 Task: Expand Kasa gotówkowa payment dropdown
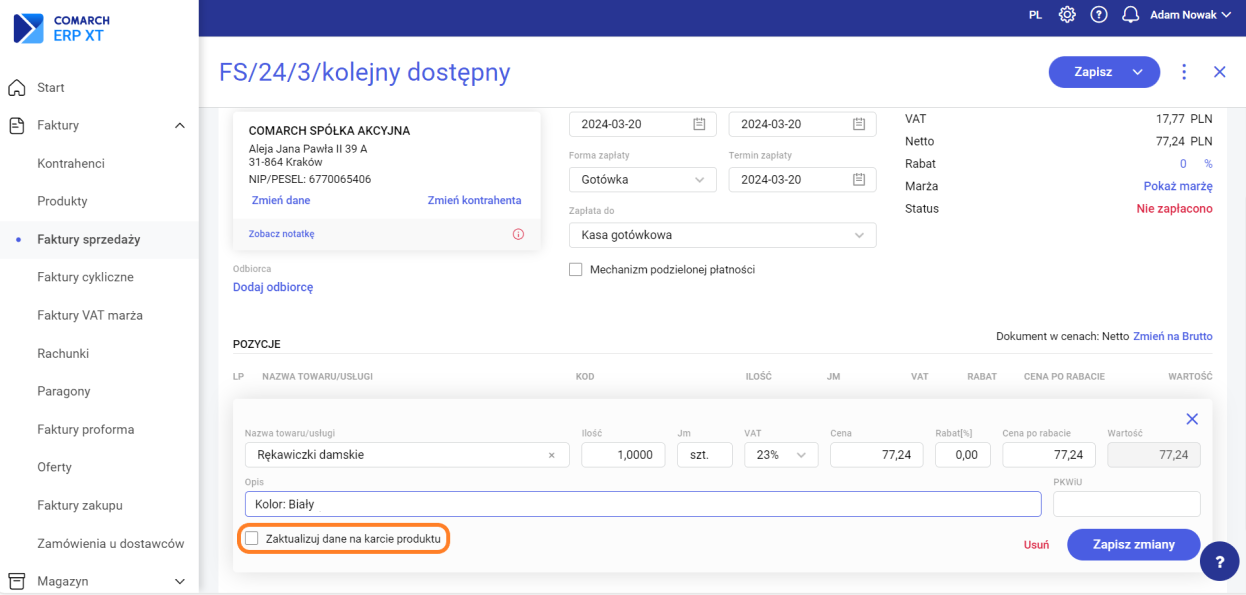pyautogui.click(x=722, y=235)
